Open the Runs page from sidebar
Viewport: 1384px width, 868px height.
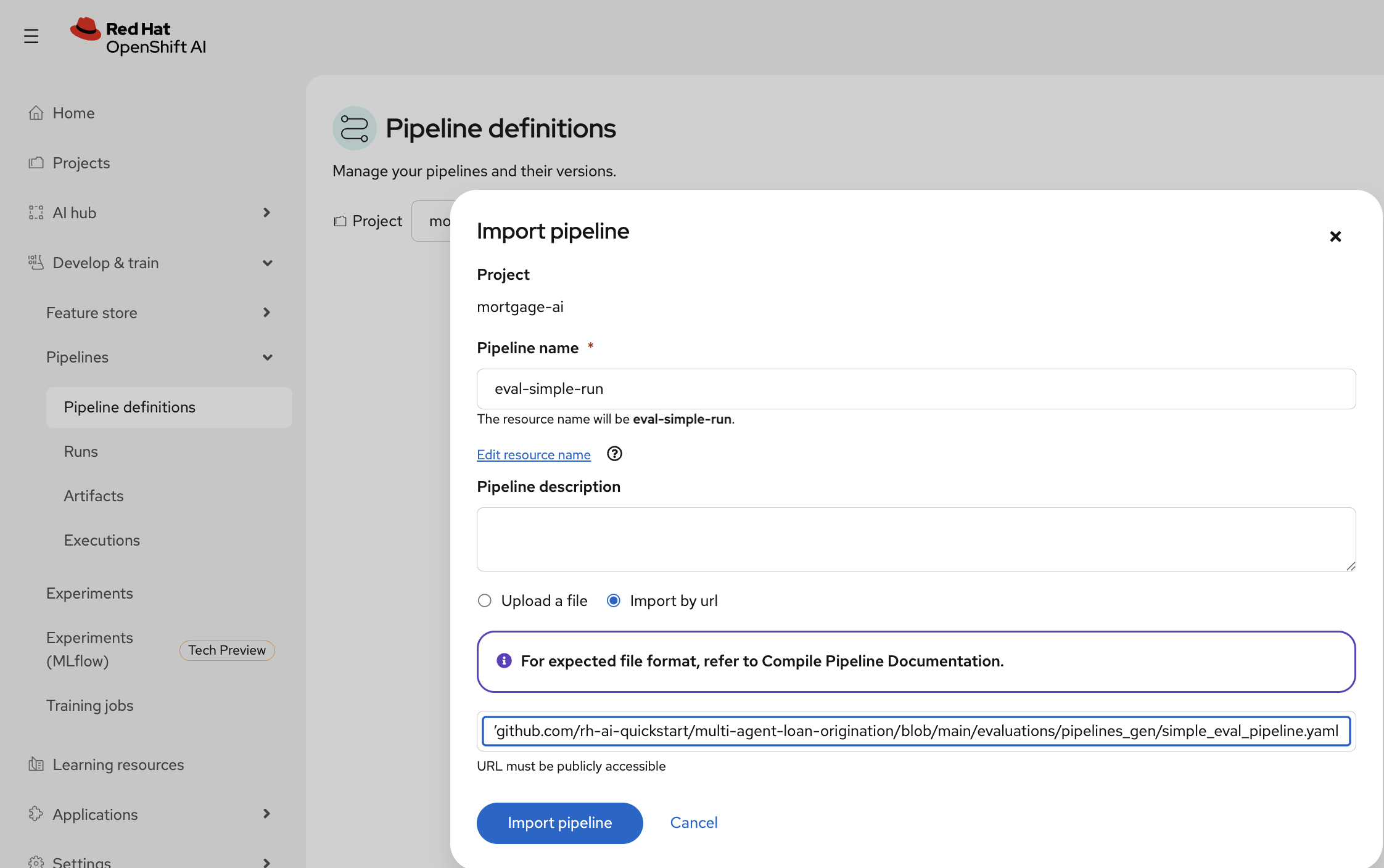pos(81,451)
